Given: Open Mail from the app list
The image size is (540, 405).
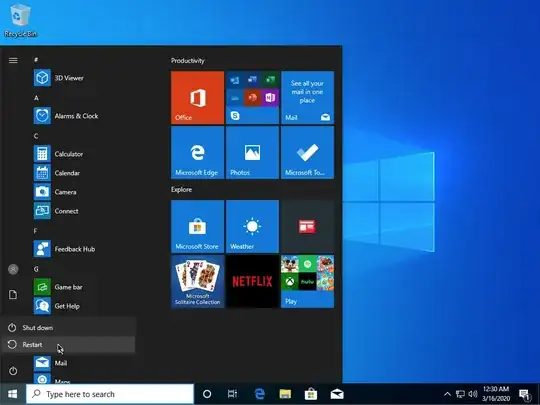Looking at the screenshot, I should tap(84, 363).
